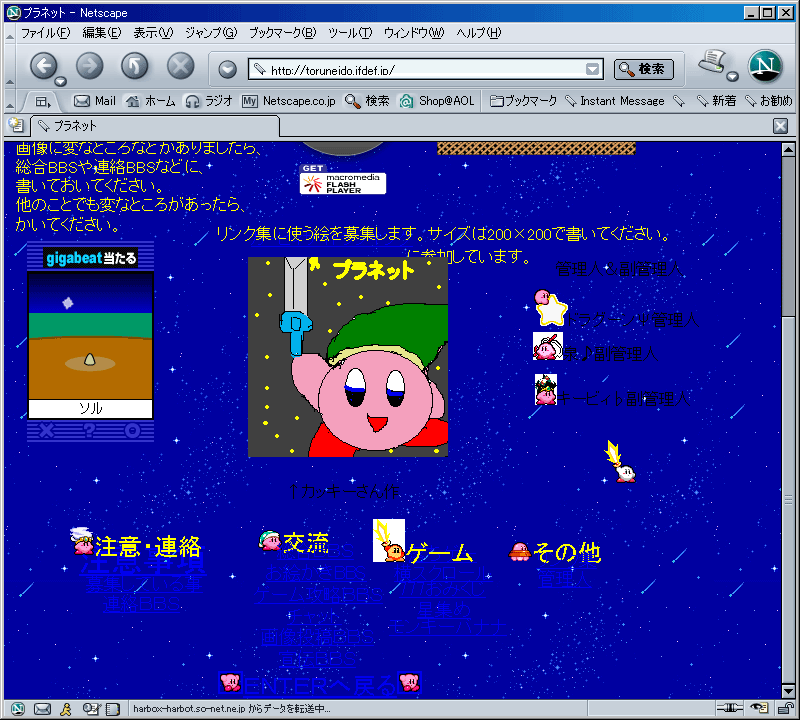Click the scrollbar up arrow
Screen dimensions: 800x720
788,150
